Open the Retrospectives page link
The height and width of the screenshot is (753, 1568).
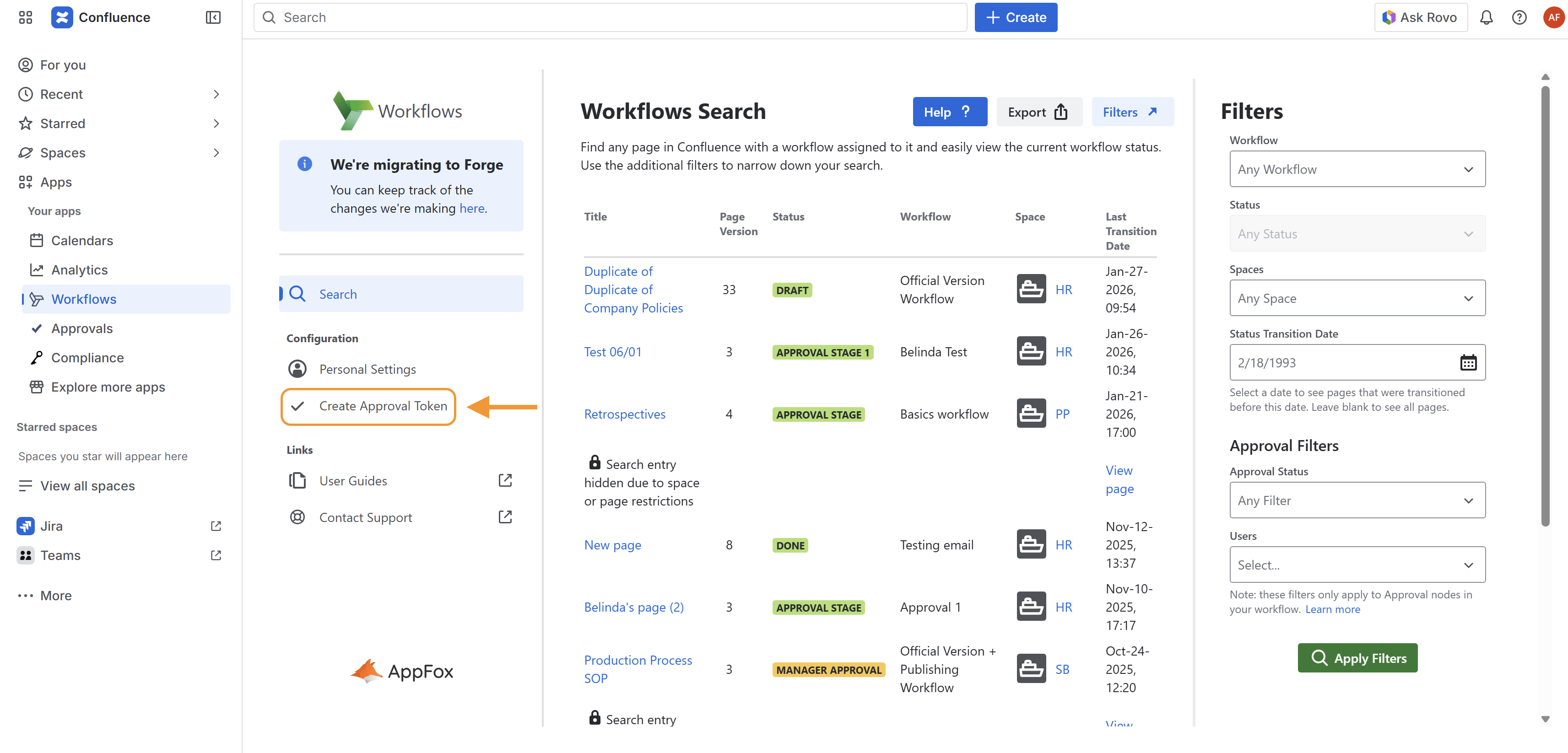625,414
